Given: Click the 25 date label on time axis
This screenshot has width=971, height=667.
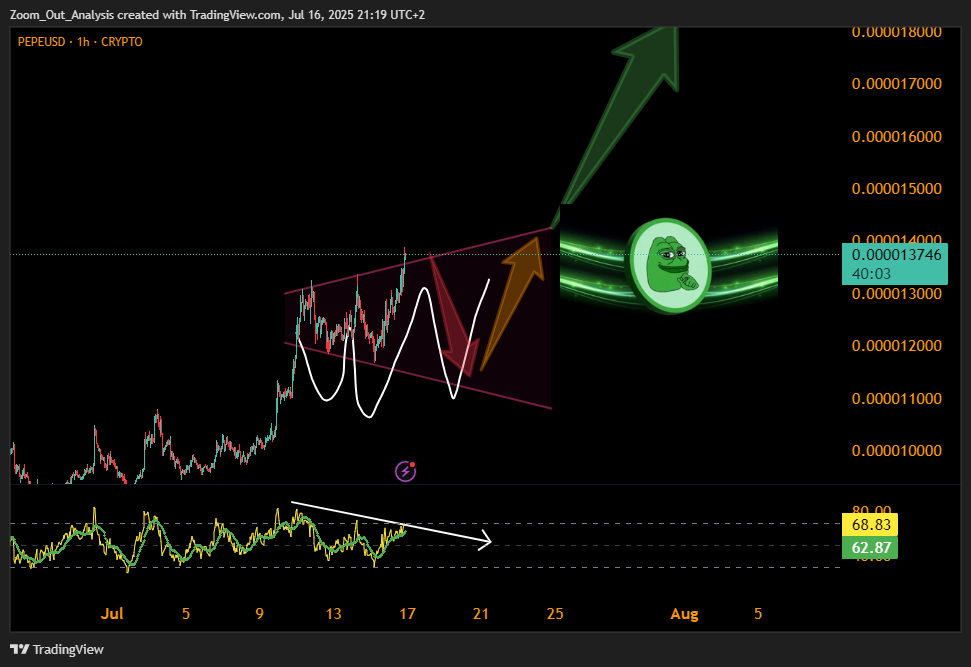Looking at the screenshot, I should click(x=555, y=614).
